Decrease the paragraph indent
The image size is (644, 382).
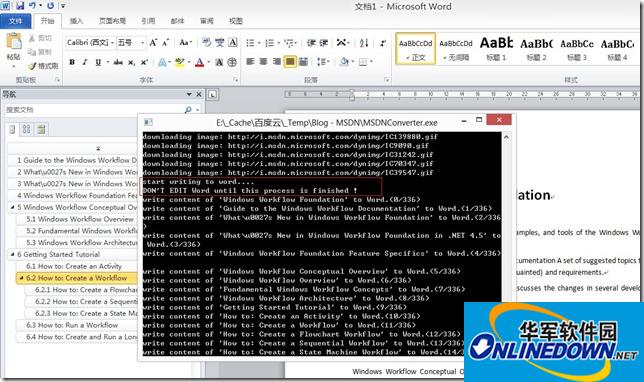tap(311, 43)
